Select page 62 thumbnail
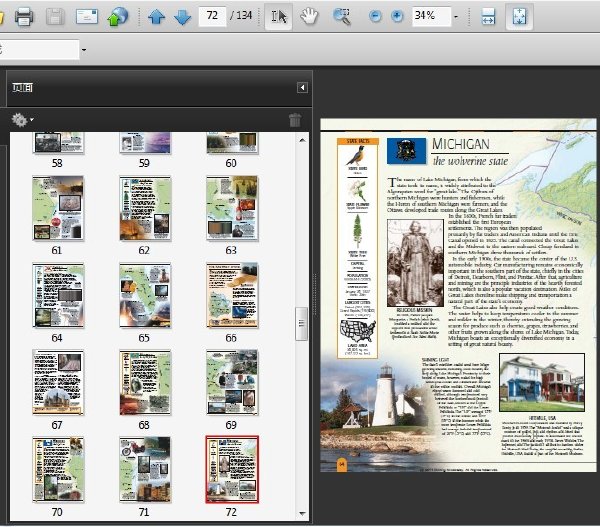600x527 pixels. pyautogui.click(x=145, y=208)
